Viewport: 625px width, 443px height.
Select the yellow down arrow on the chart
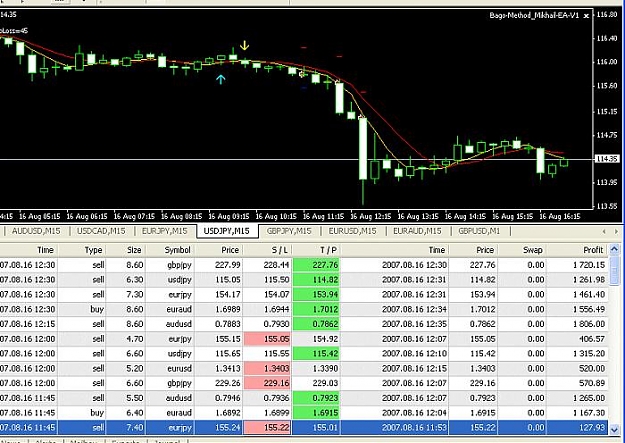[x=244, y=45]
